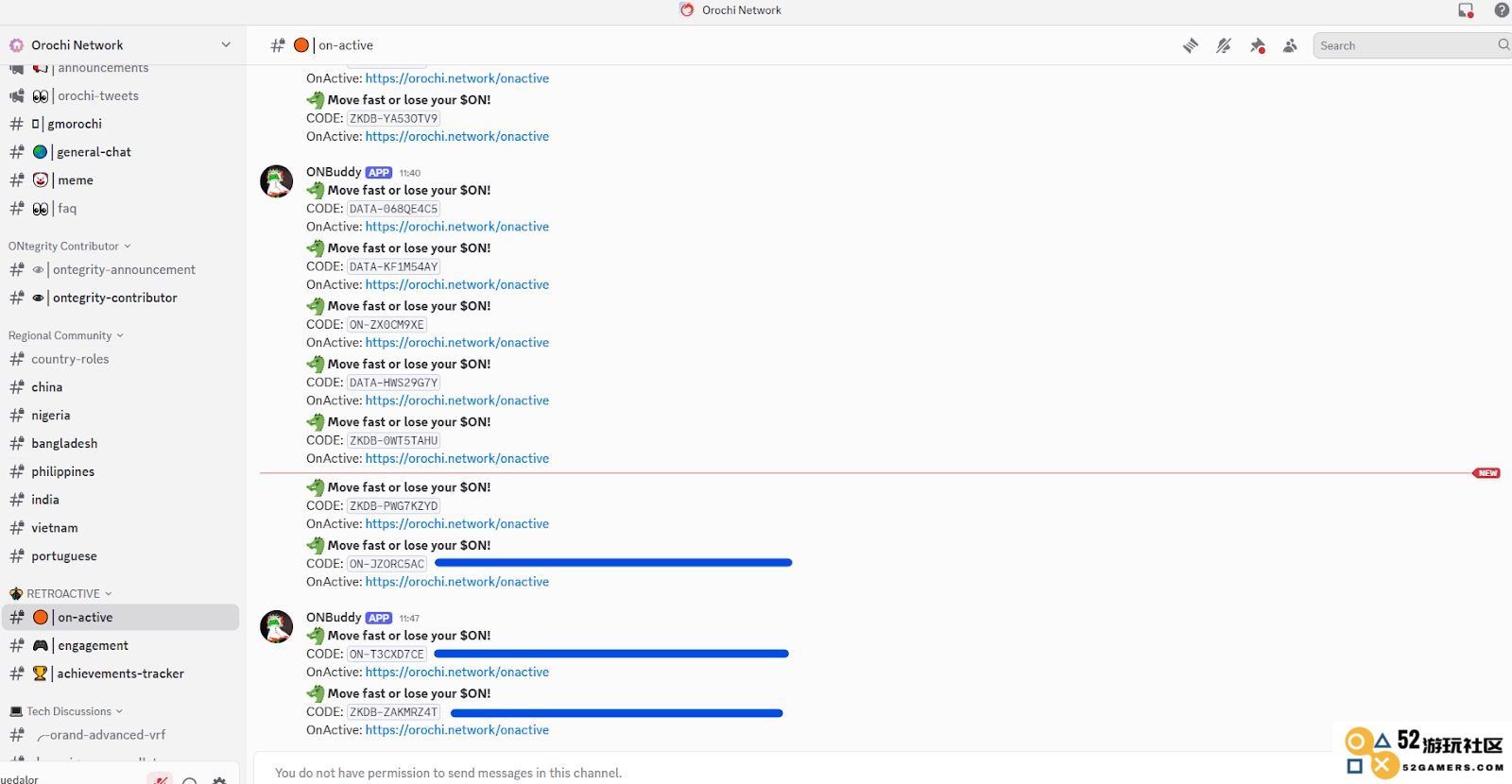The width and height of the screenshot is (1512, 784).
Task: Open onactive link below code ZKDB-YA530TV9
Action: point(457,137)
